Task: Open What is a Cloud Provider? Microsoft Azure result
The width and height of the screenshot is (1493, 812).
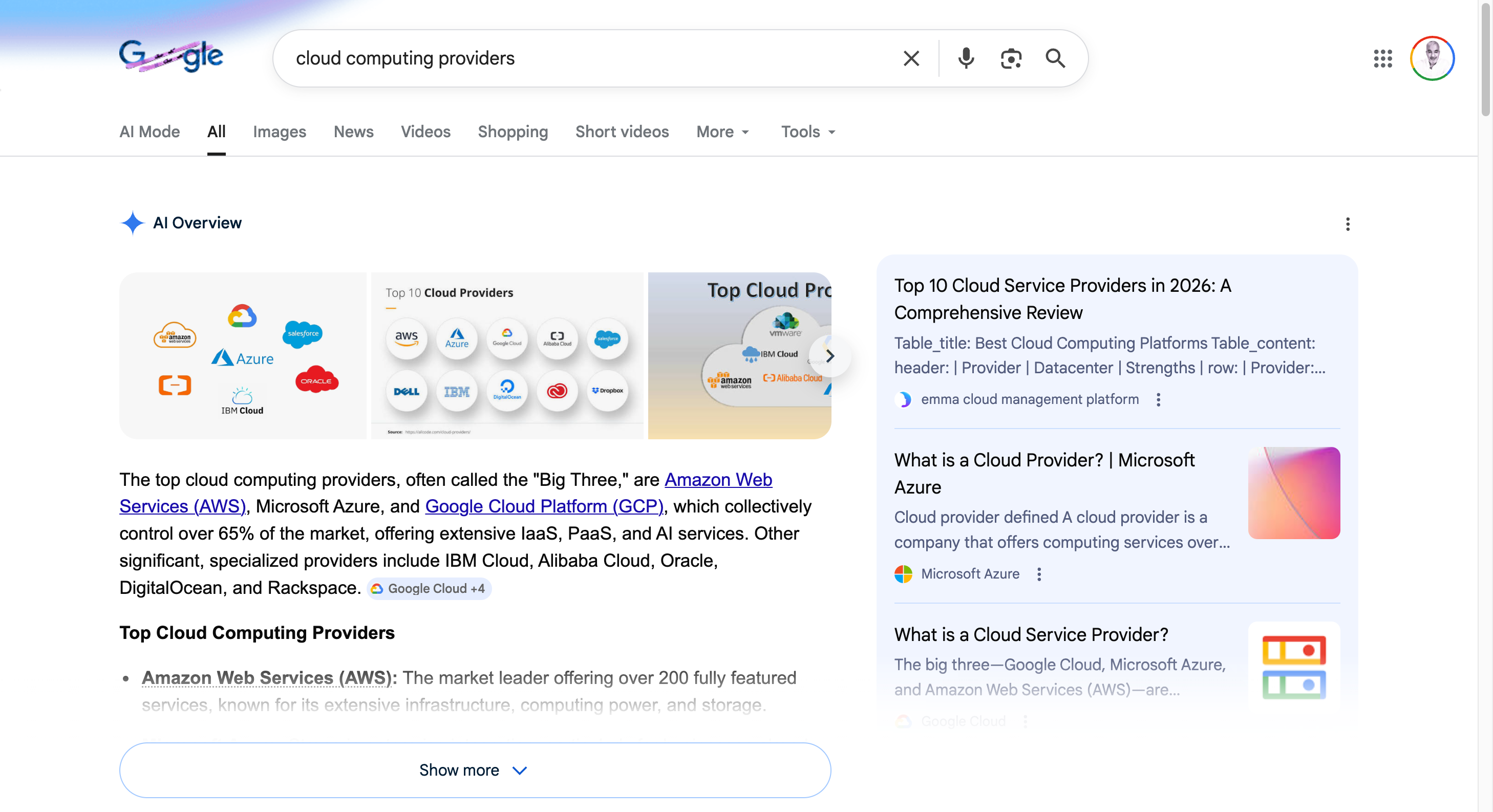Action: (x=1044, y=474)
